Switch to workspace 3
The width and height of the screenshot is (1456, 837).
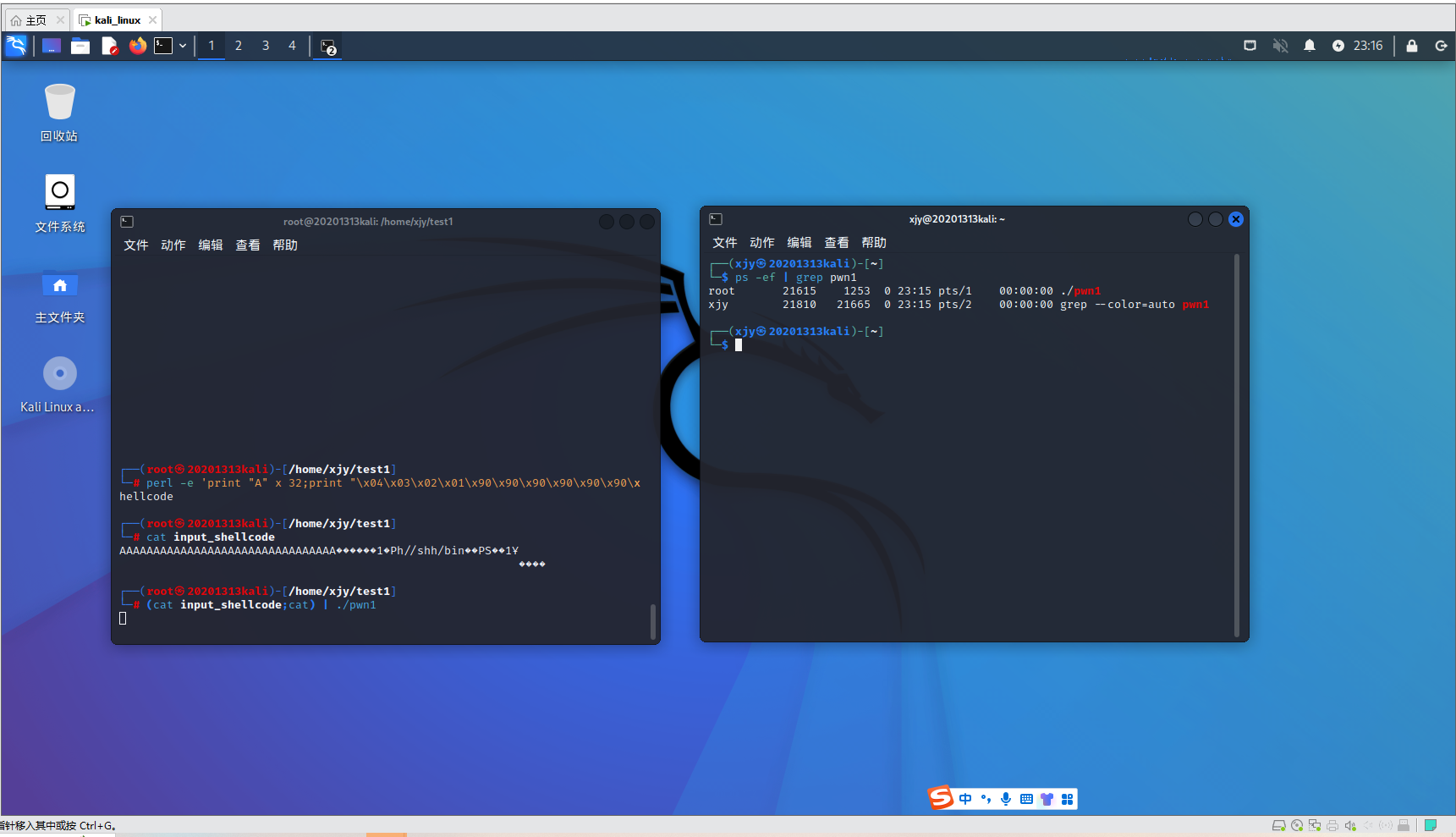coord(266,46)
